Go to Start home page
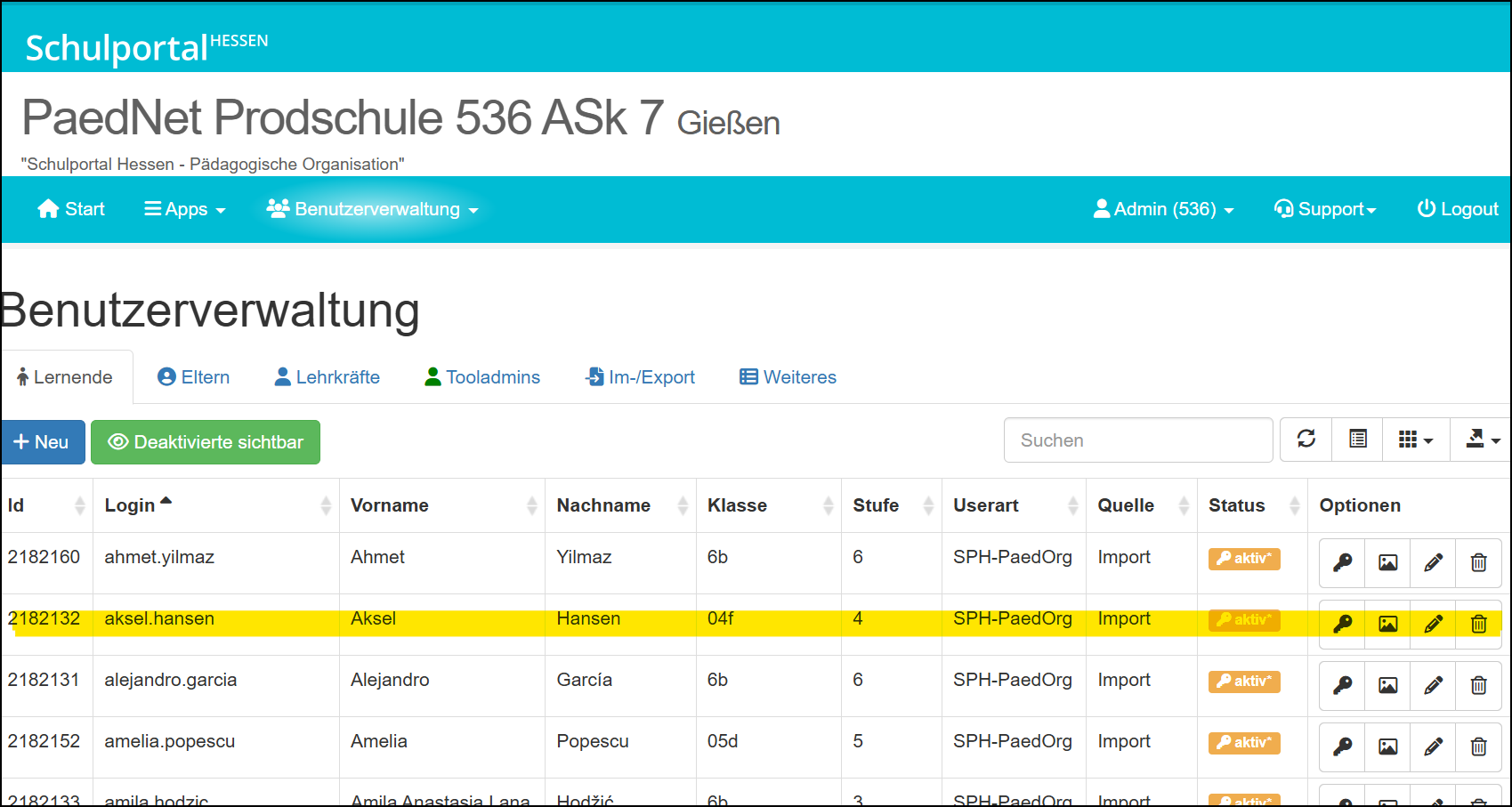The image size is (1512, 807). 71,209
